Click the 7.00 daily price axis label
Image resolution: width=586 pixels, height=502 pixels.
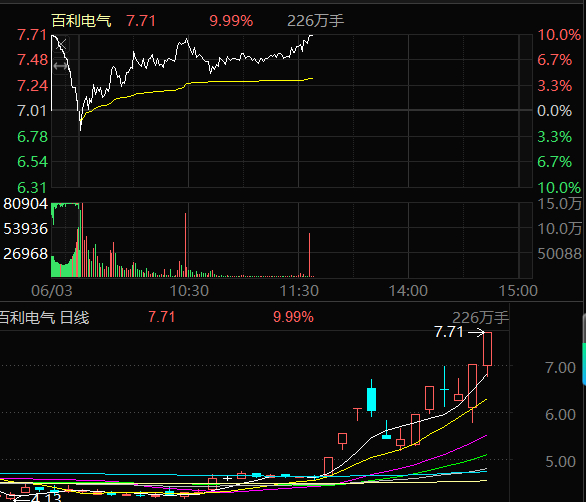(560, 368)
